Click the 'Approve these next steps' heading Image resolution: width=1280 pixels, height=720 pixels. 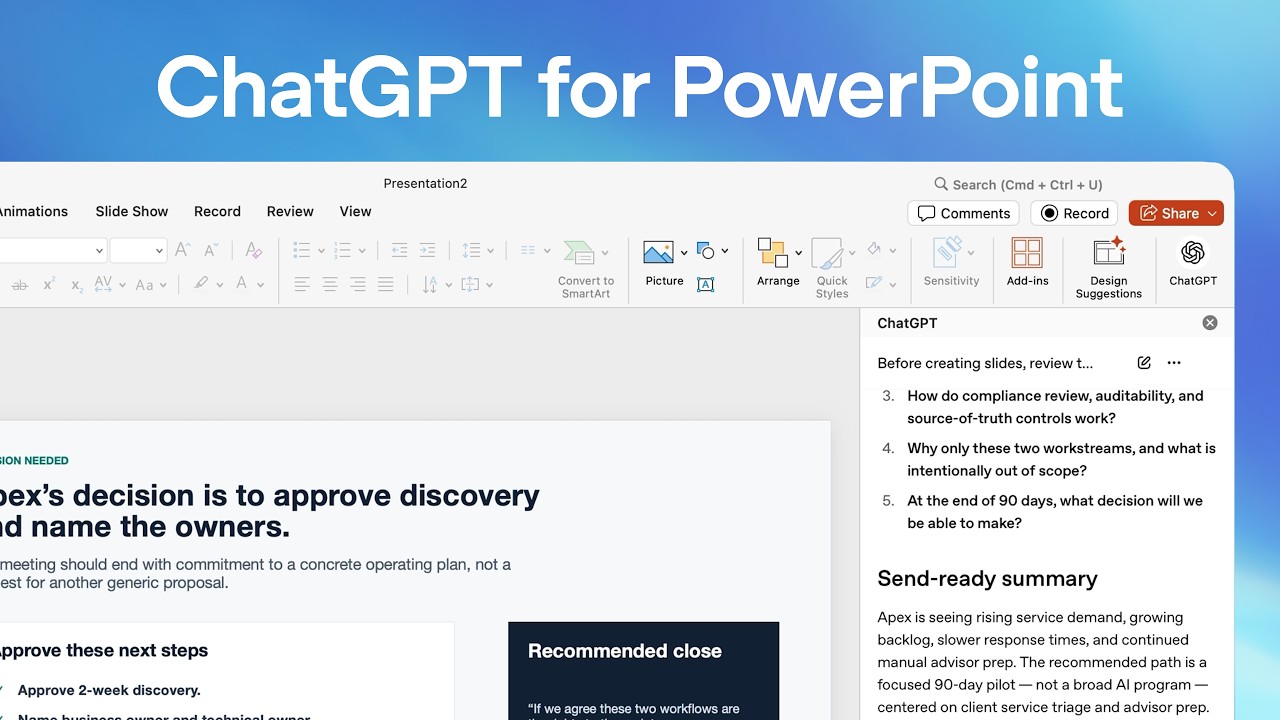point(102,650)
